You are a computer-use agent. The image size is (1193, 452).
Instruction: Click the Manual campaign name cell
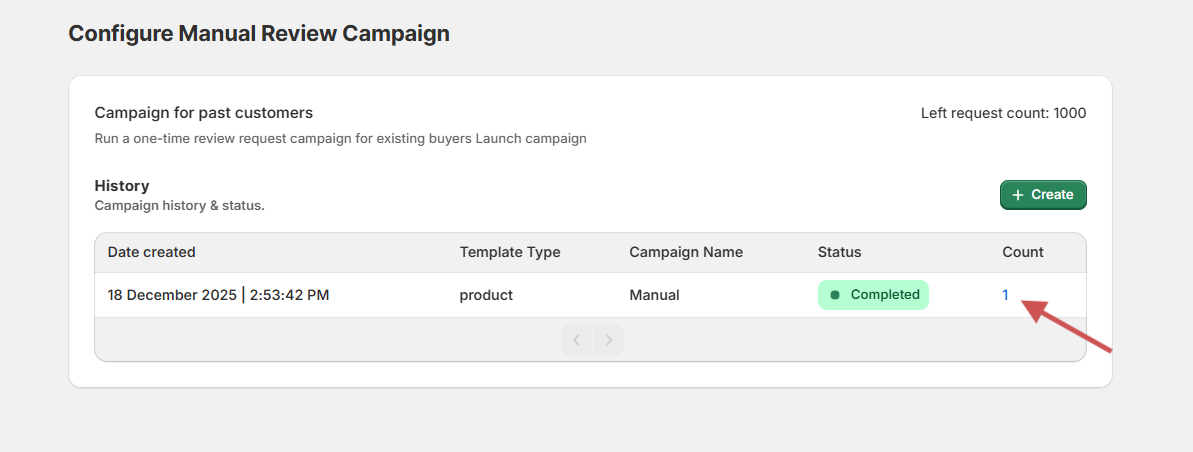tap(654, 295)
